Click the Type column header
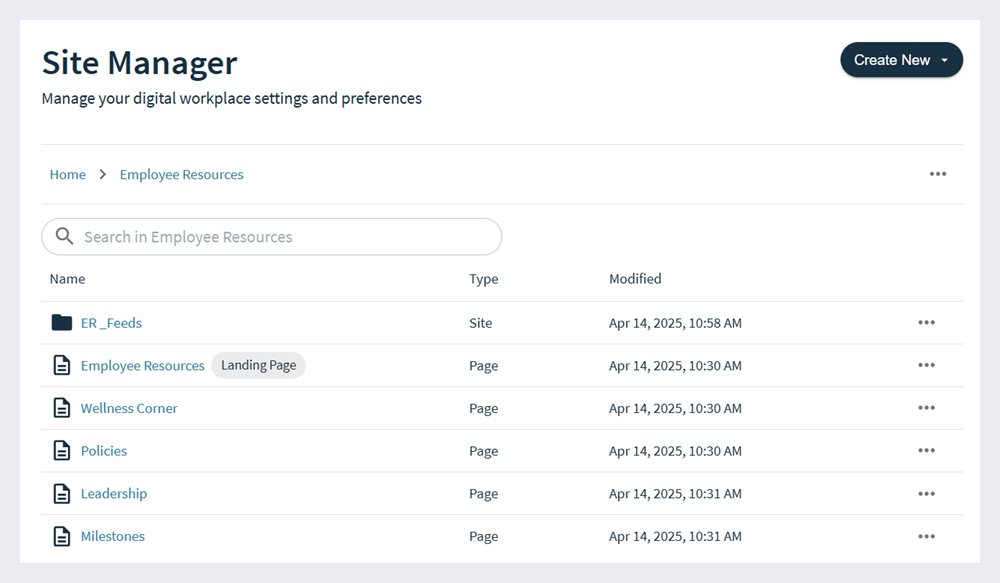Screen dimensions: 1000x583 (x=483, y=279)
